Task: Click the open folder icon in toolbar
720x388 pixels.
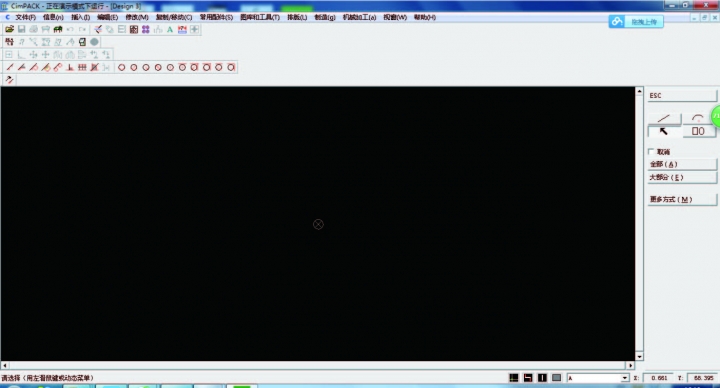Action: click(x=9, y=29)
